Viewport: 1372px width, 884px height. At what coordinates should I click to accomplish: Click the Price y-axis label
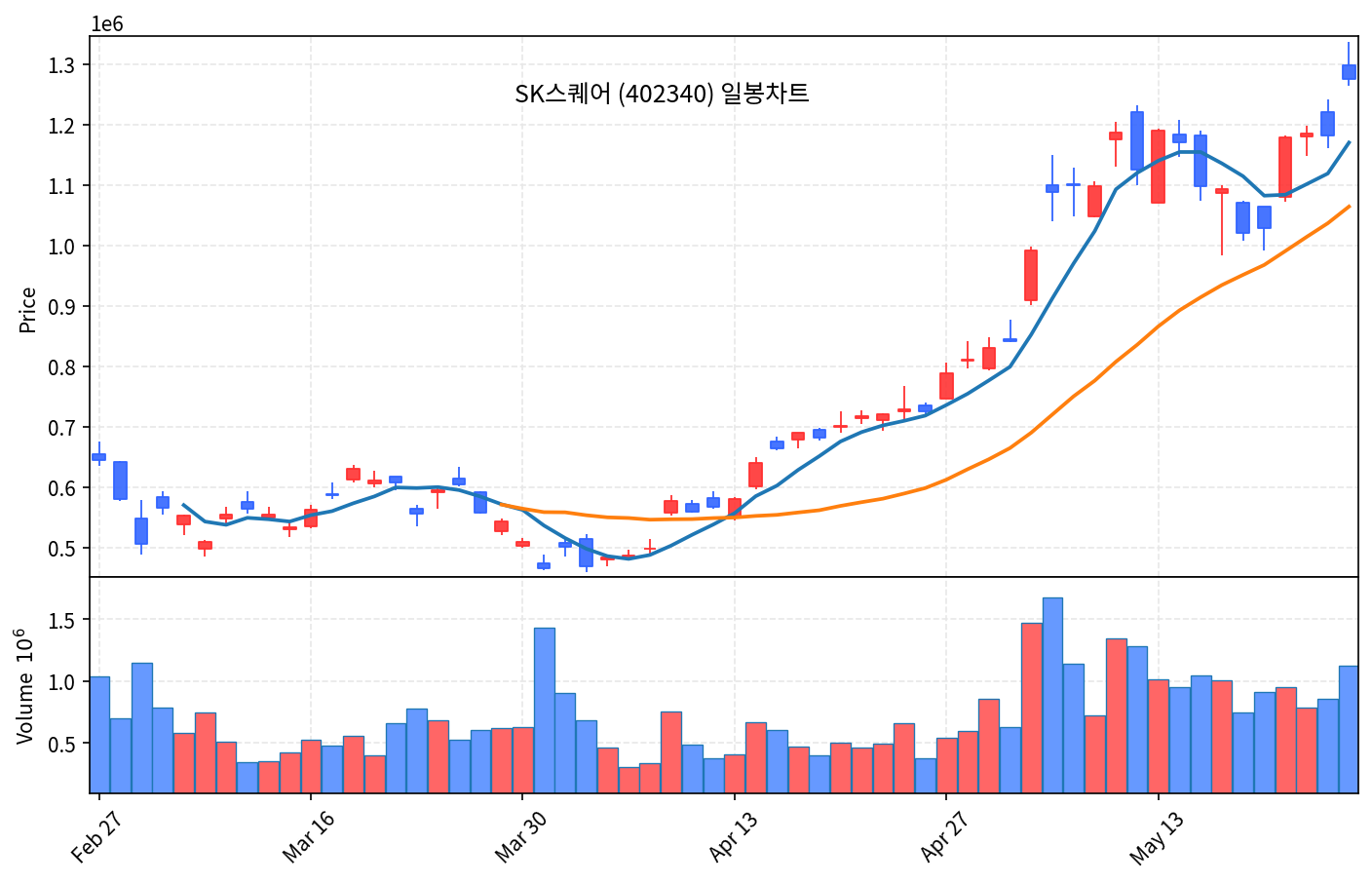coord(27,310)
